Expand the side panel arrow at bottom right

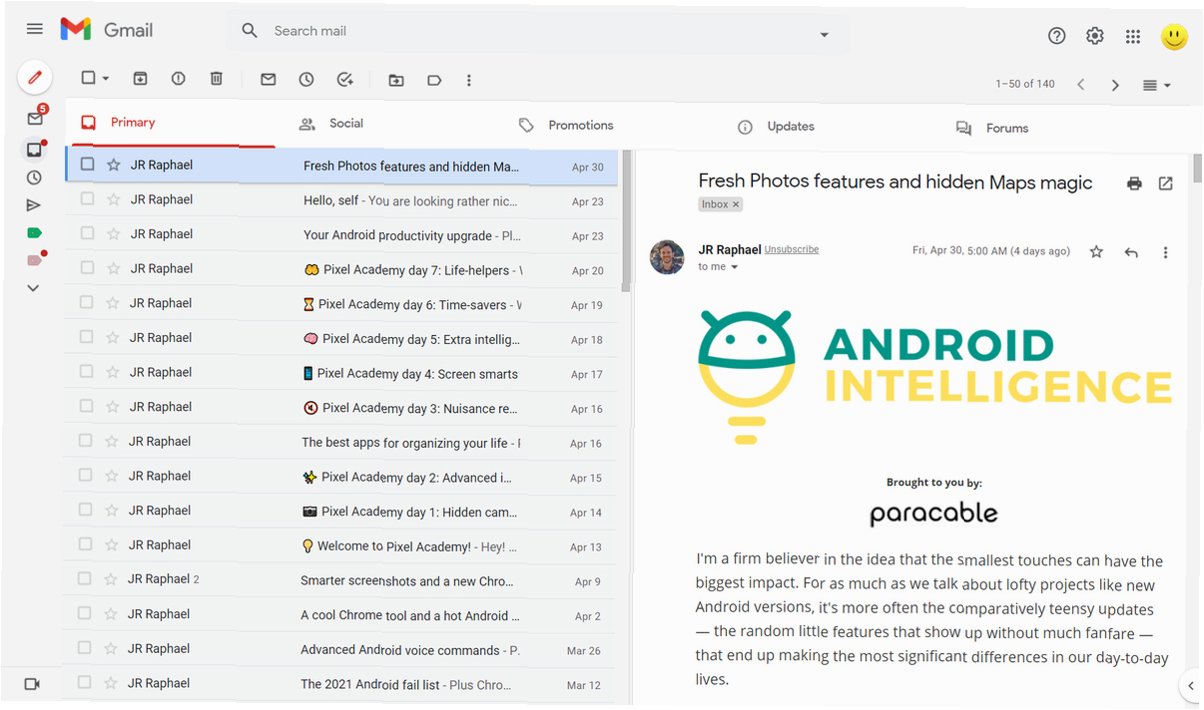pyautogui.click(x=1190, y=686)
